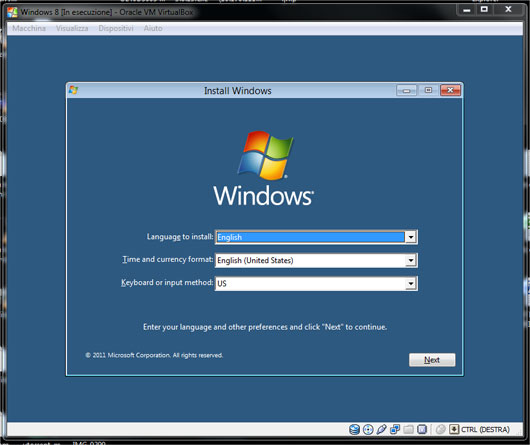Minimize the VirtualBox window
Viewport: 530px width, 445px height.
[x=467, y=10]
